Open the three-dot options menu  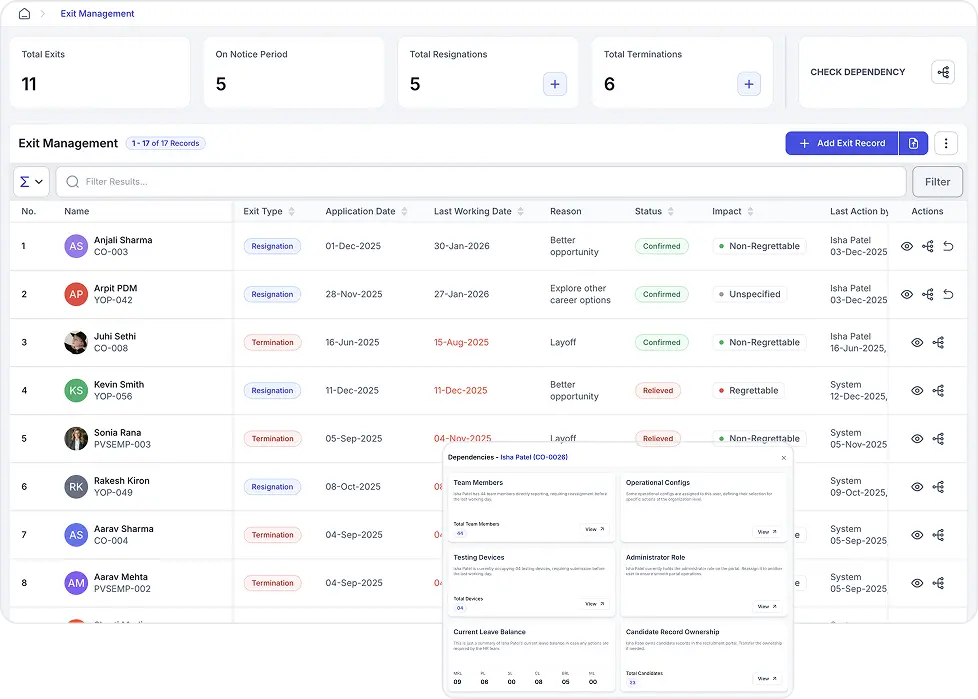point(944,143)
